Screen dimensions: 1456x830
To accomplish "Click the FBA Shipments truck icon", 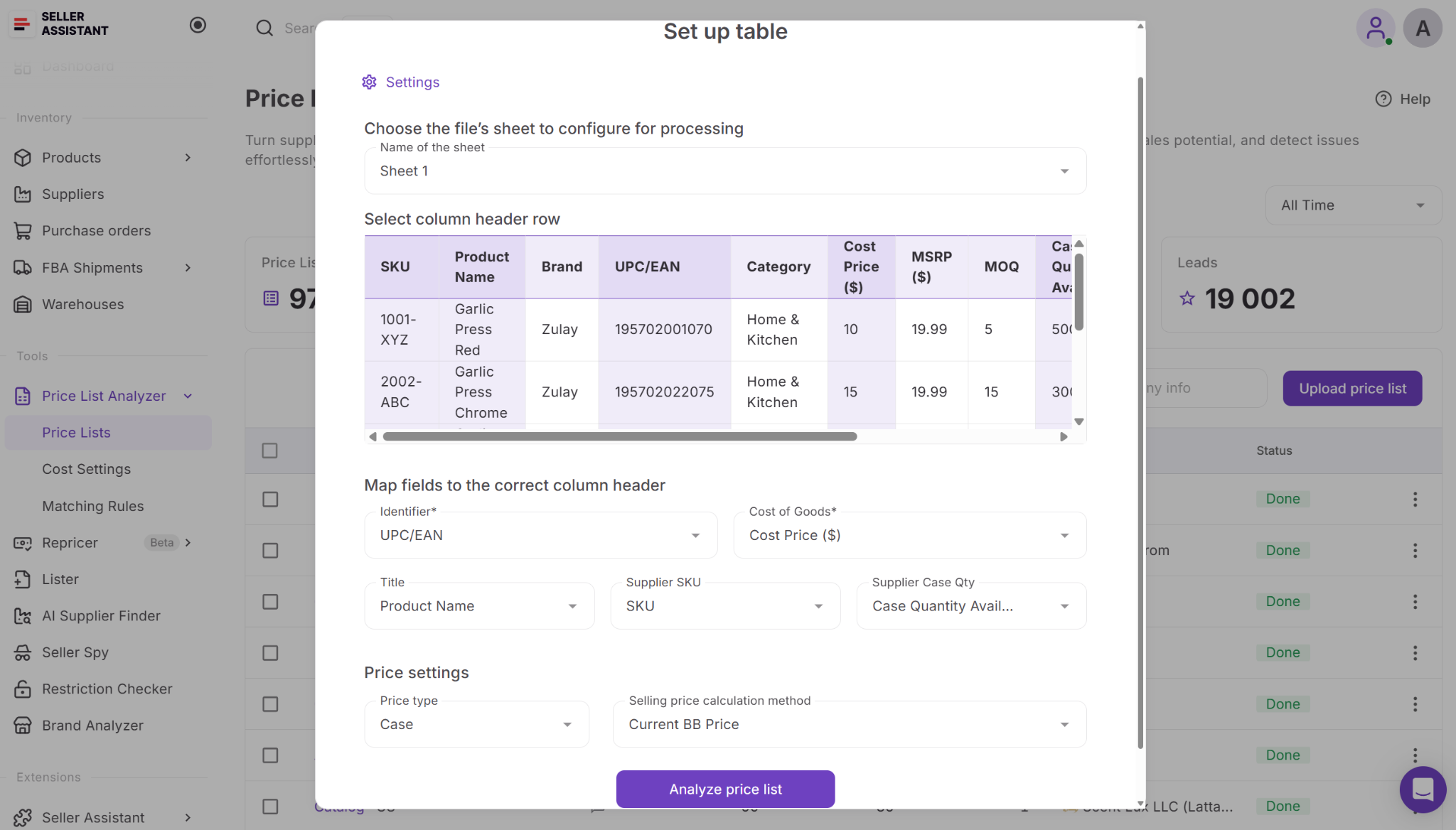I will coord(23,268).
